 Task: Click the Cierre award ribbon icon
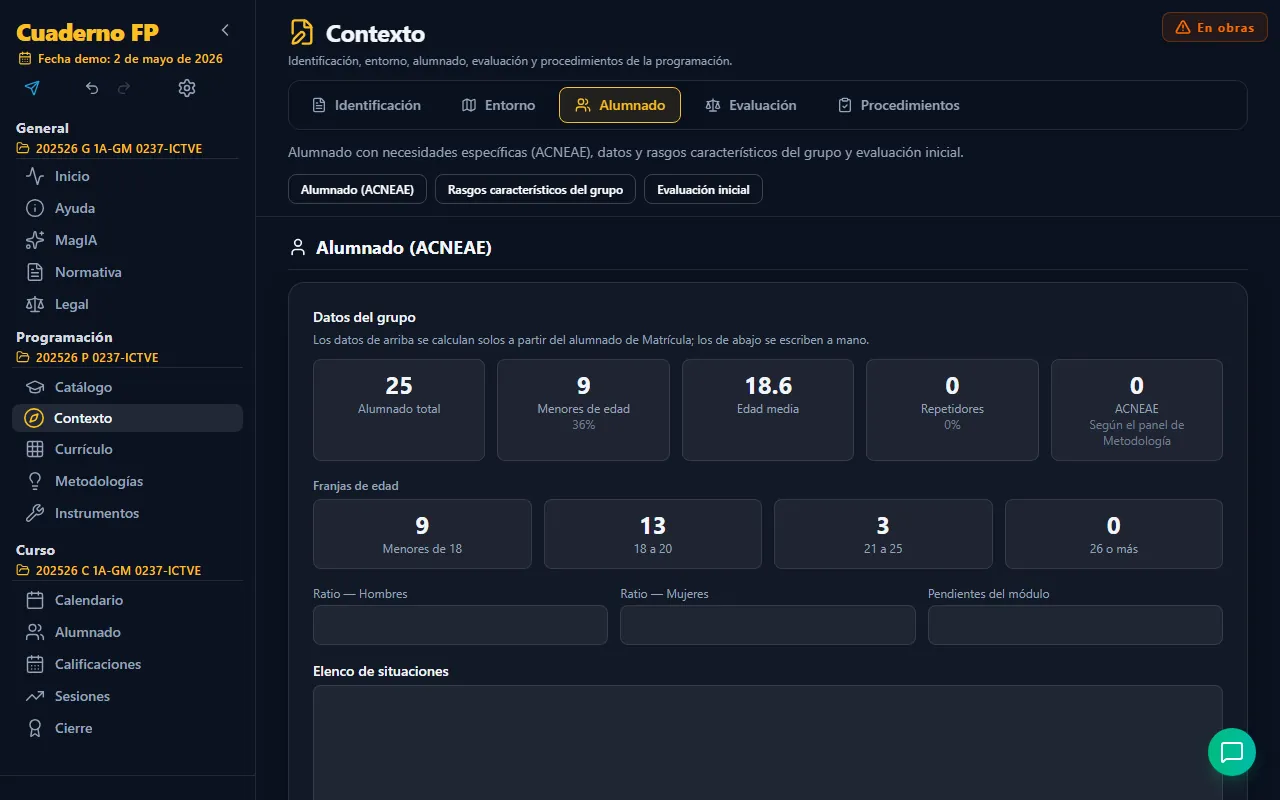coord(35,728)
